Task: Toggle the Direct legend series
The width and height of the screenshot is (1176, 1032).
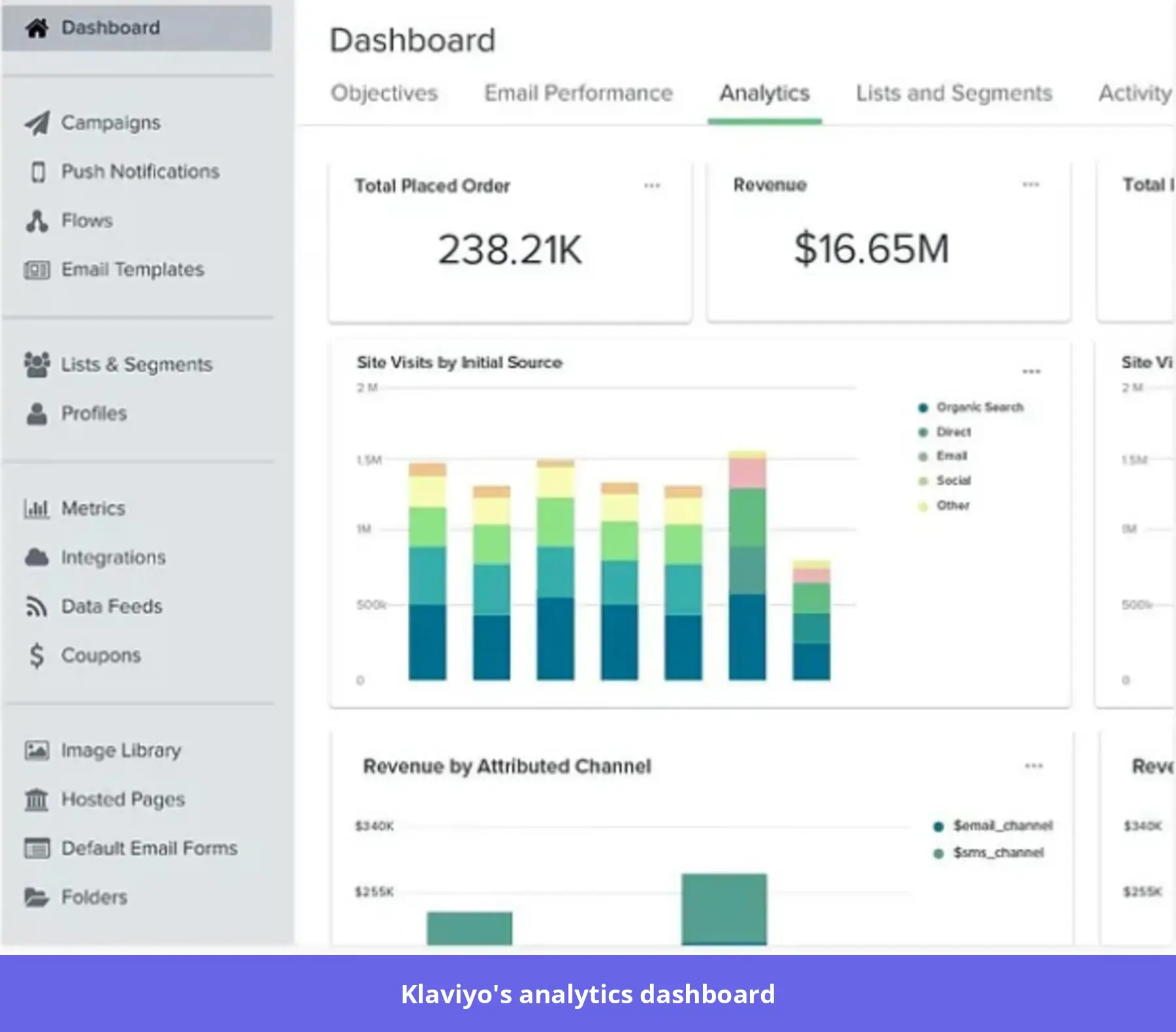Action: click(945, 432)
